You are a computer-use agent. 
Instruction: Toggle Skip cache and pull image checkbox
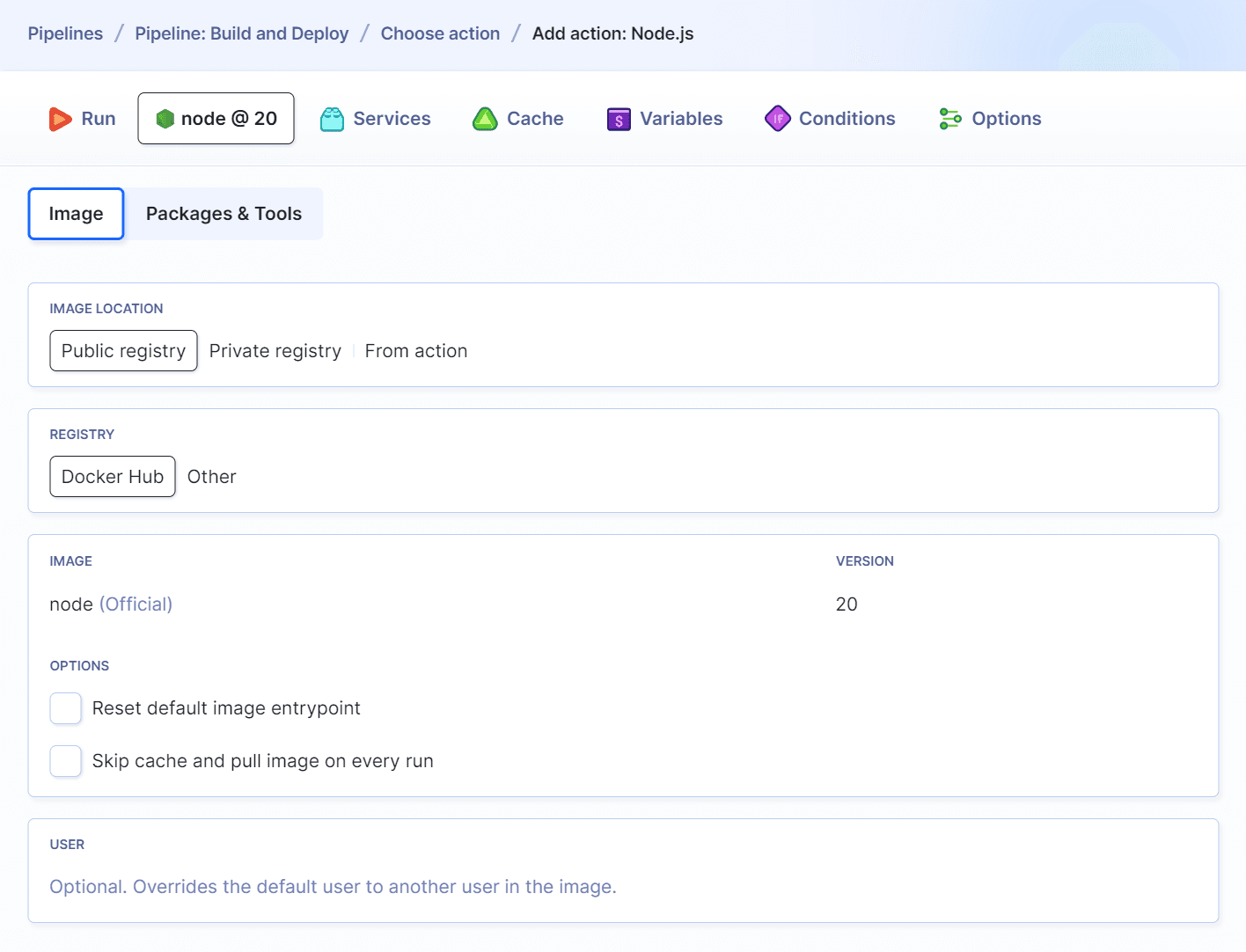(x=66, y=761)
